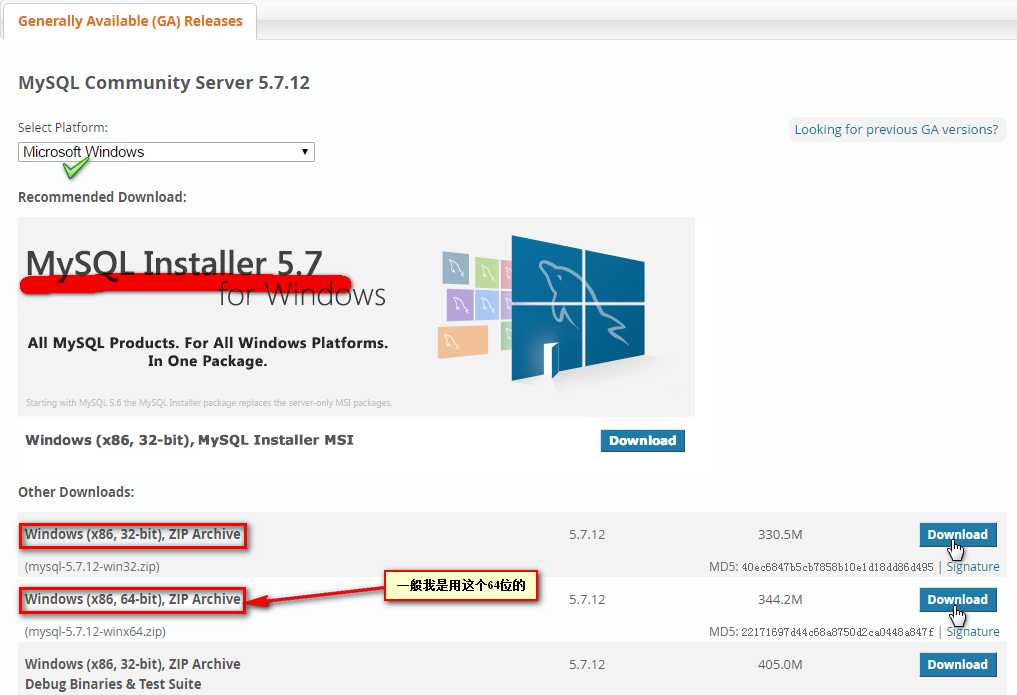This screenshot has height=695, width=1017.
Task: Open the Generally Available (GA) Releases tab
Action: click(130, 21)
